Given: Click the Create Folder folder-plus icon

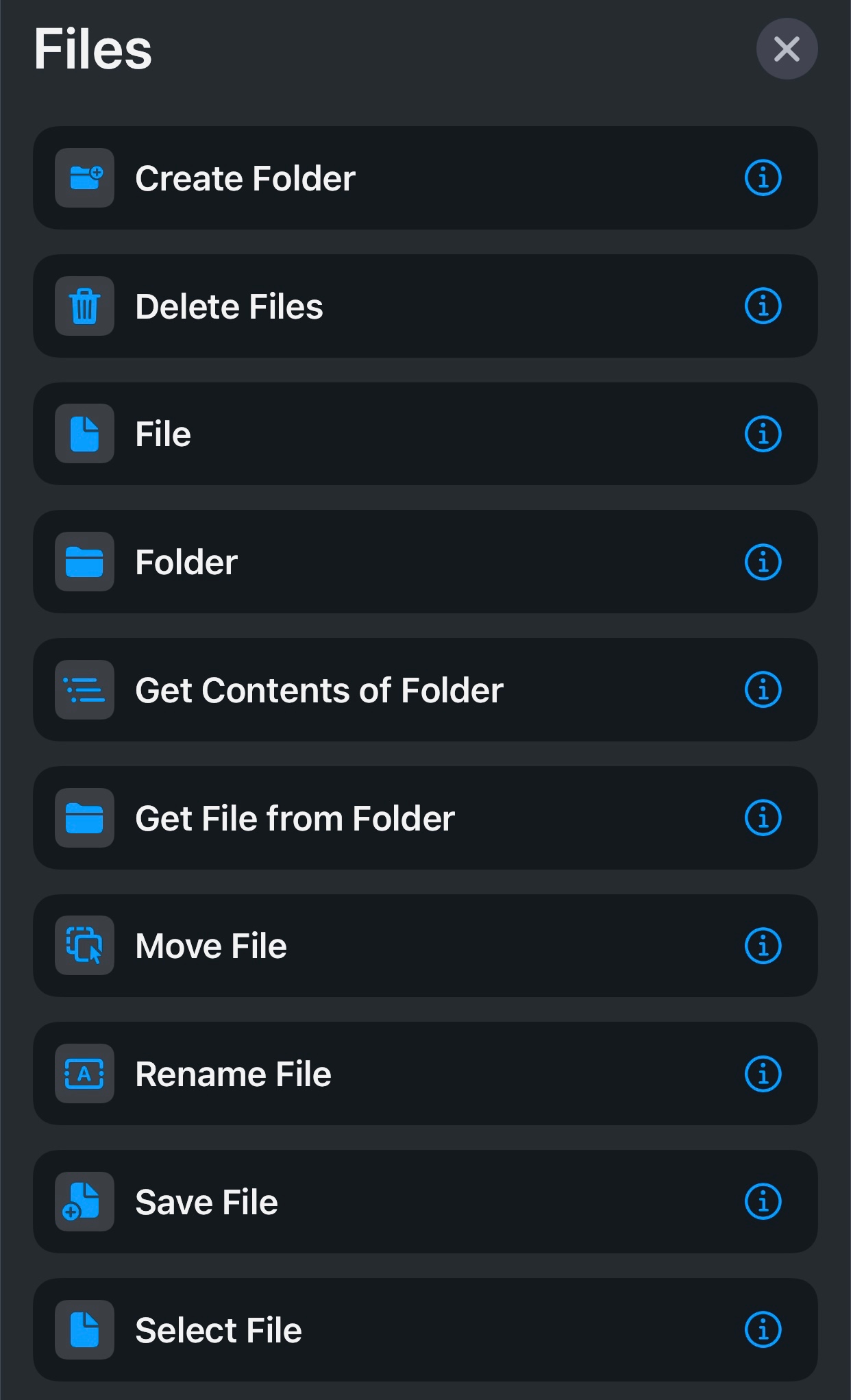Looking at the screenshot, I should [x=84, y=178].
